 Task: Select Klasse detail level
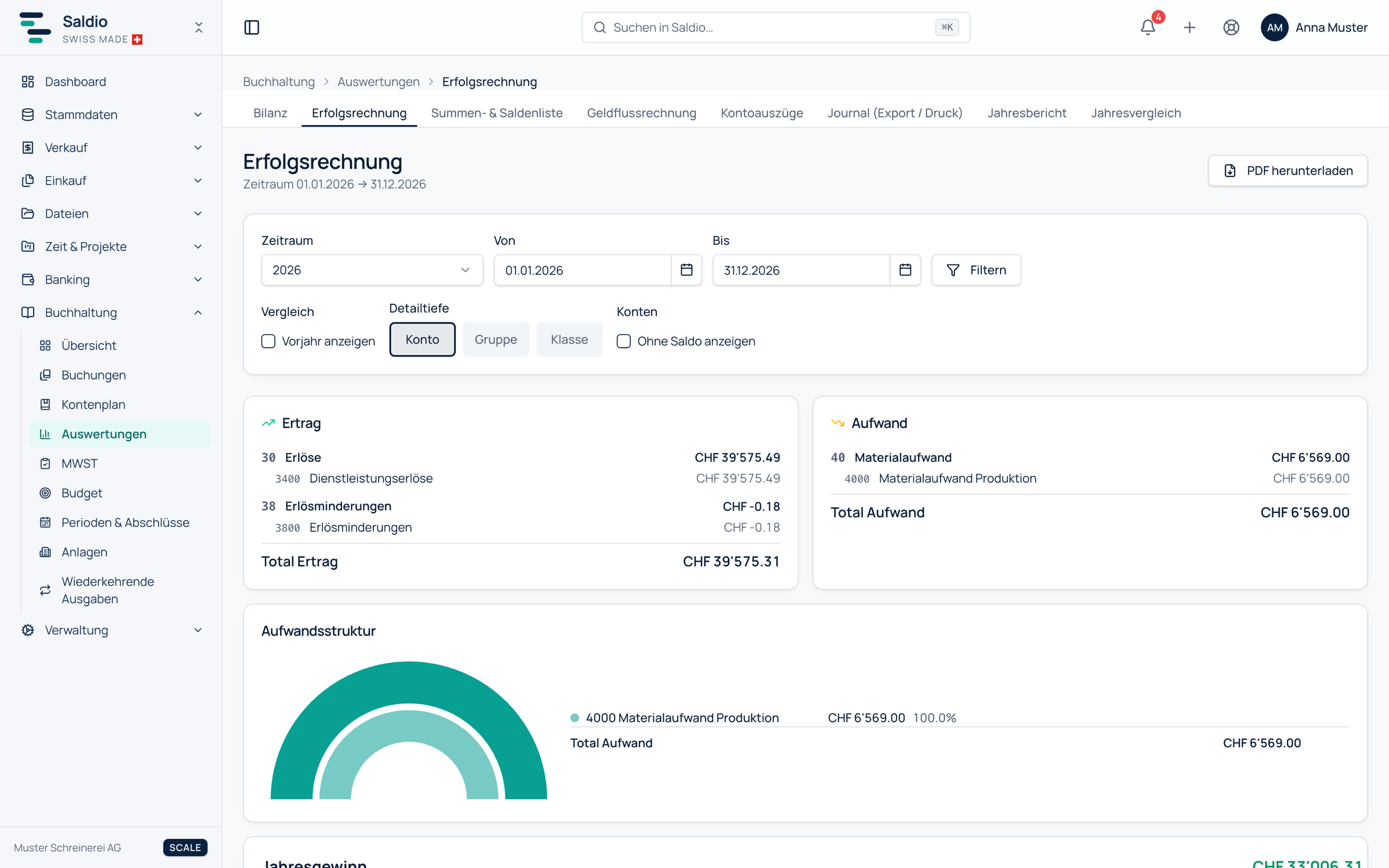pyautogui.click(x=569, y=340)
